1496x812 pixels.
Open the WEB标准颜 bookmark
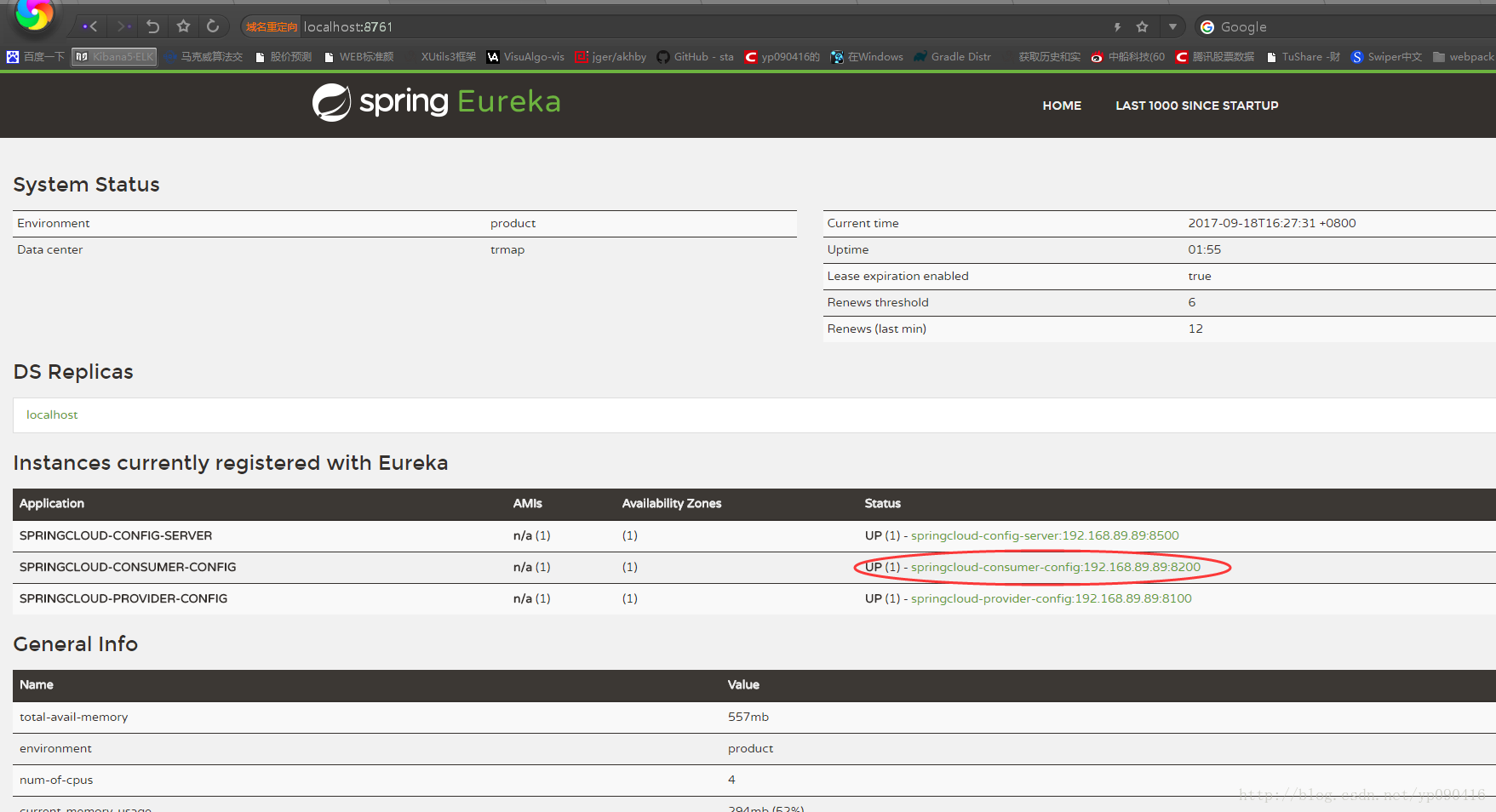point(358,57)
